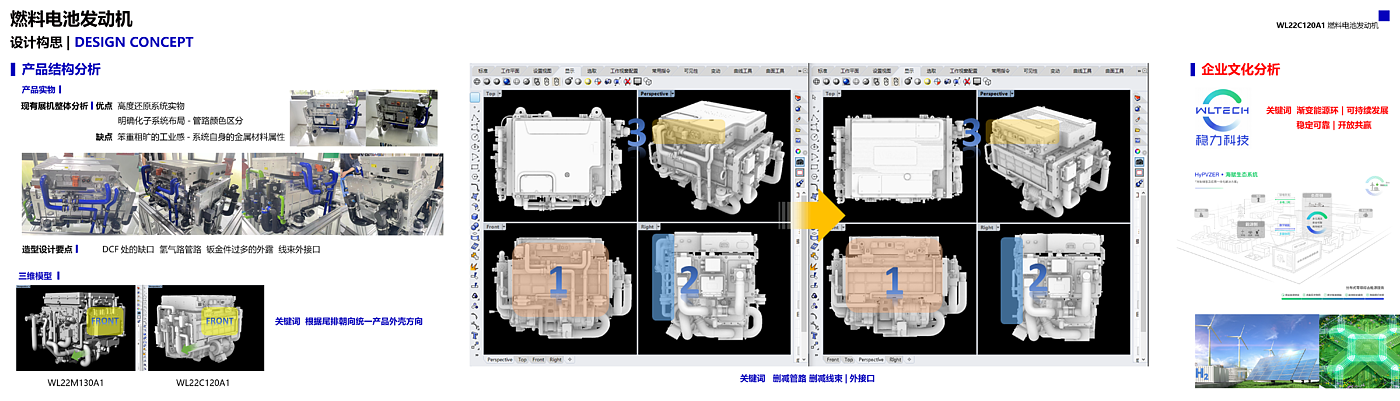Expand Top viewport menu arrow in left window
Screen dimensions: 1400x401
pos(500,94)
